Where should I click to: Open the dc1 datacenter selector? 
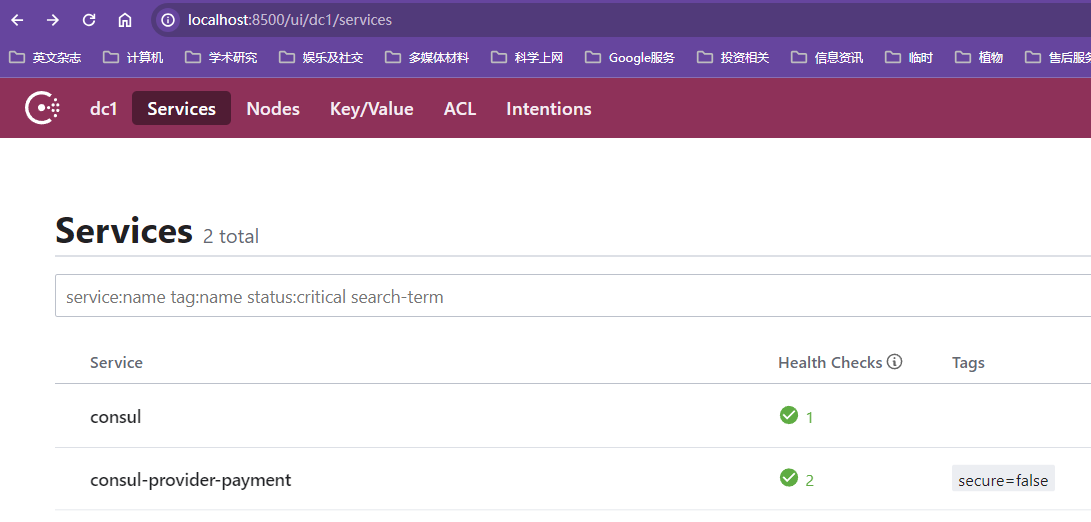pos(103,109)
